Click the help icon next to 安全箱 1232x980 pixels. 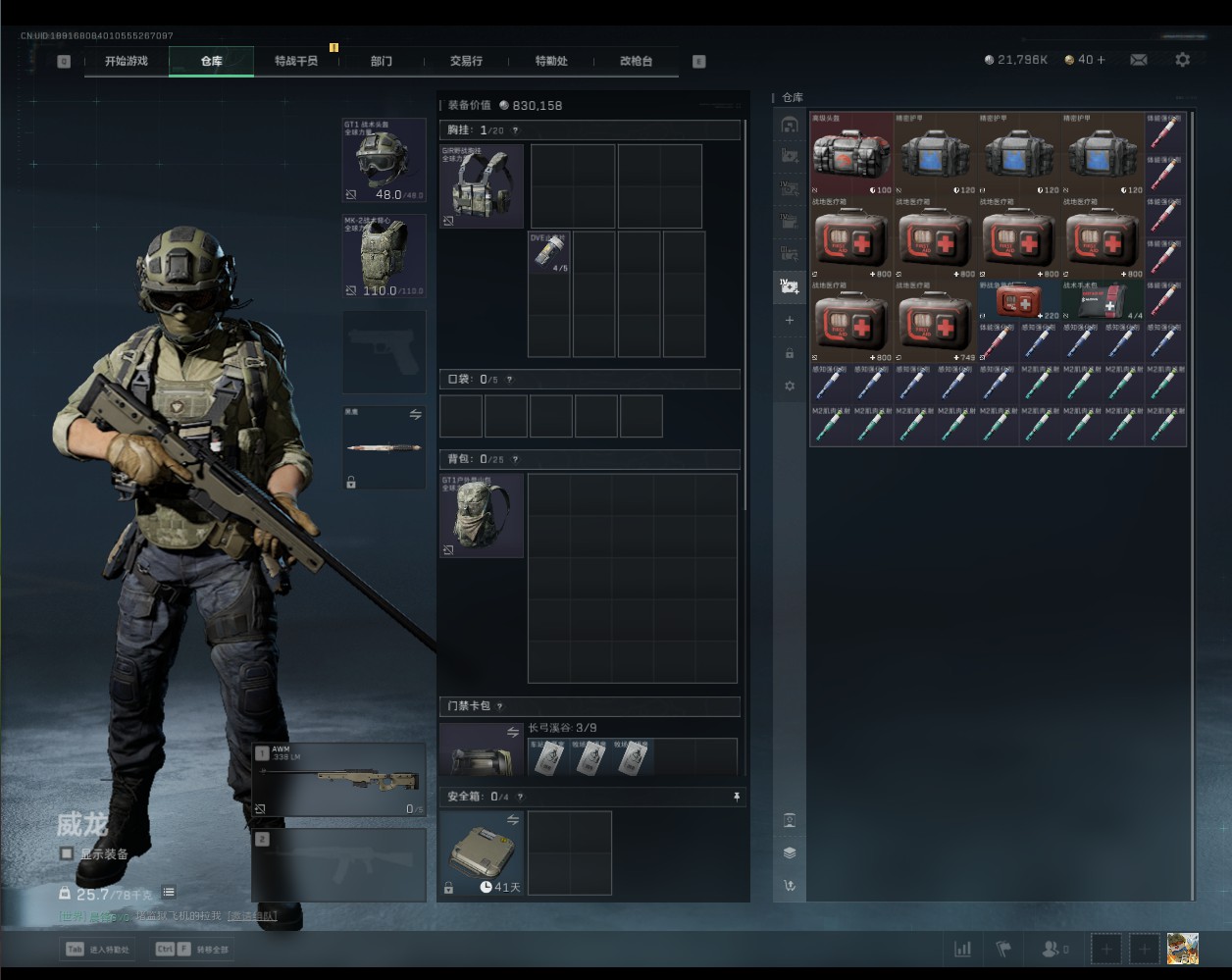click(x=520, y=797)
